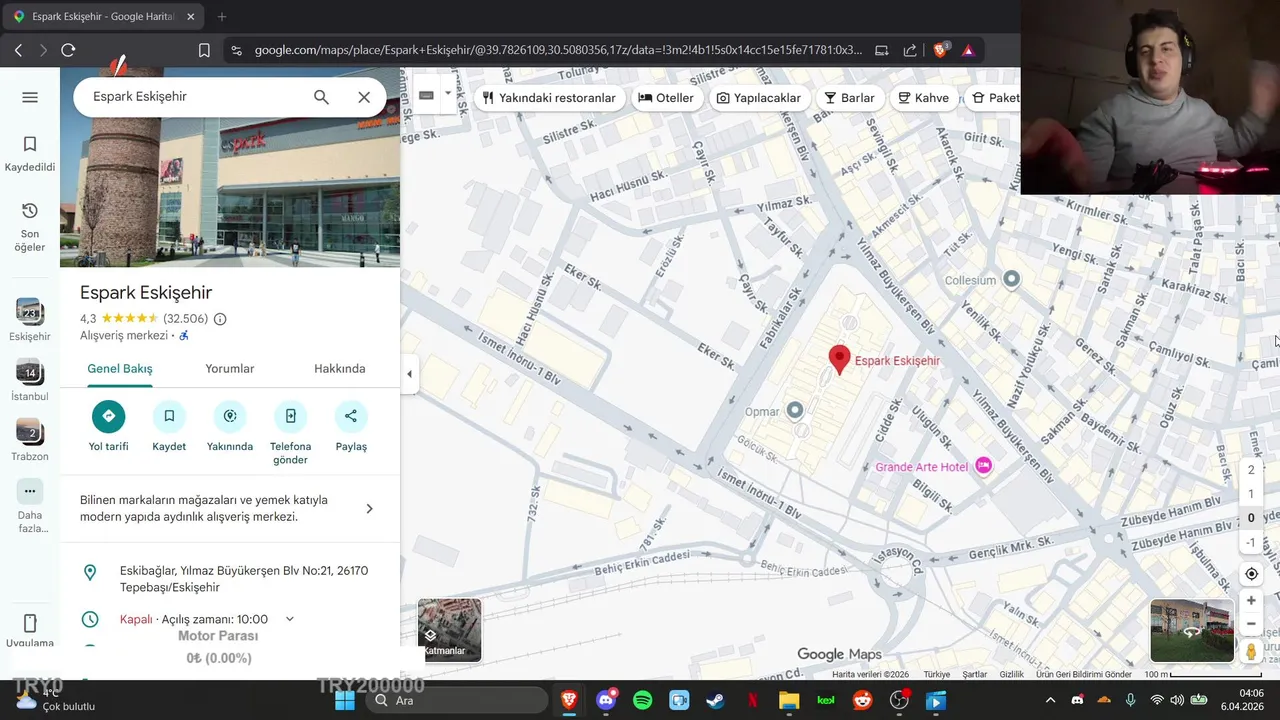Image resolution: width=1280 pixels, height=720 pixels.
Task: Select indoor floor level 2
Action: (1251, 470)
